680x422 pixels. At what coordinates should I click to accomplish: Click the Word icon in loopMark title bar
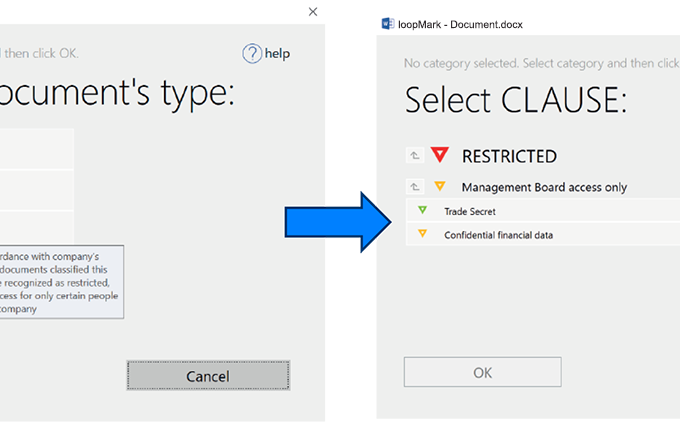(387, 23)
